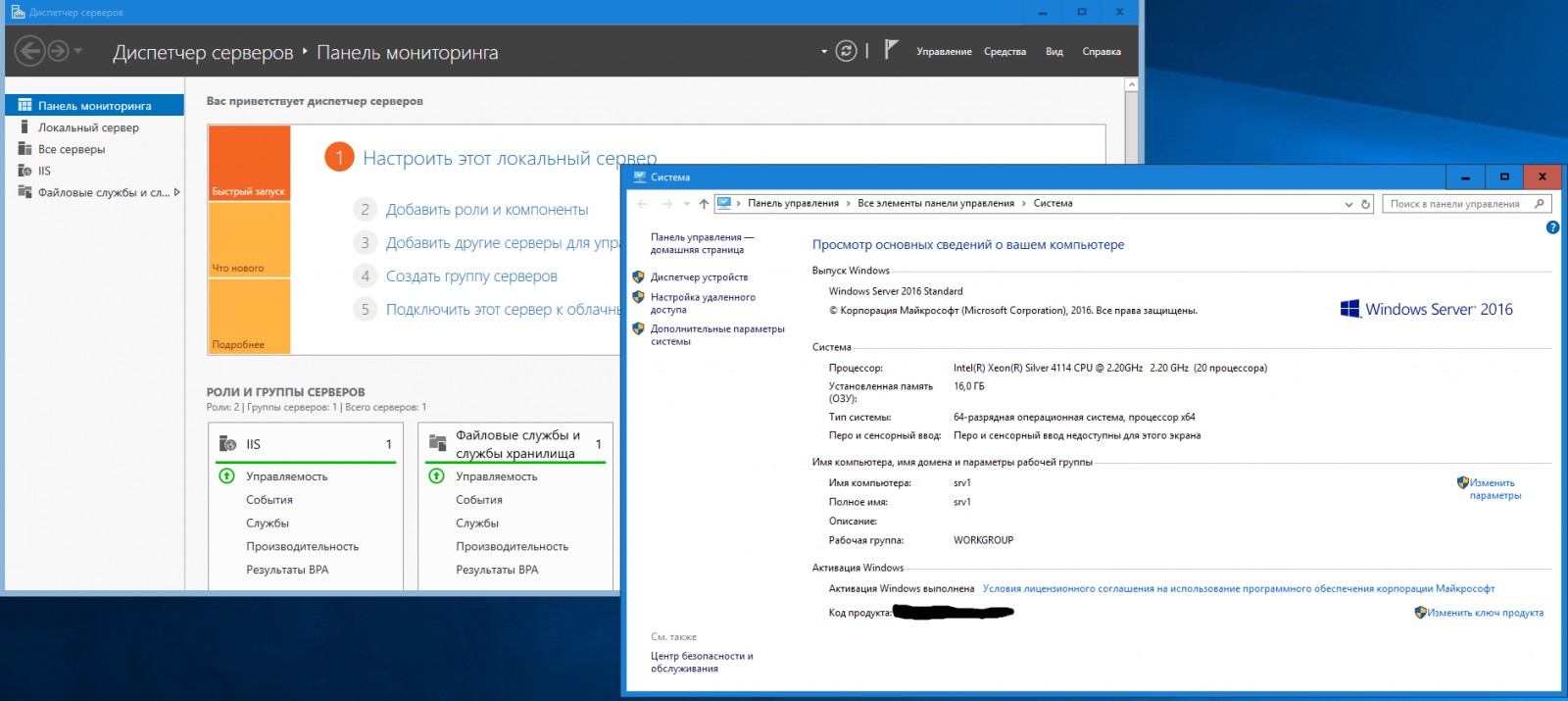
Task: Refresh Server Manager dashboard
Action: 846,51
